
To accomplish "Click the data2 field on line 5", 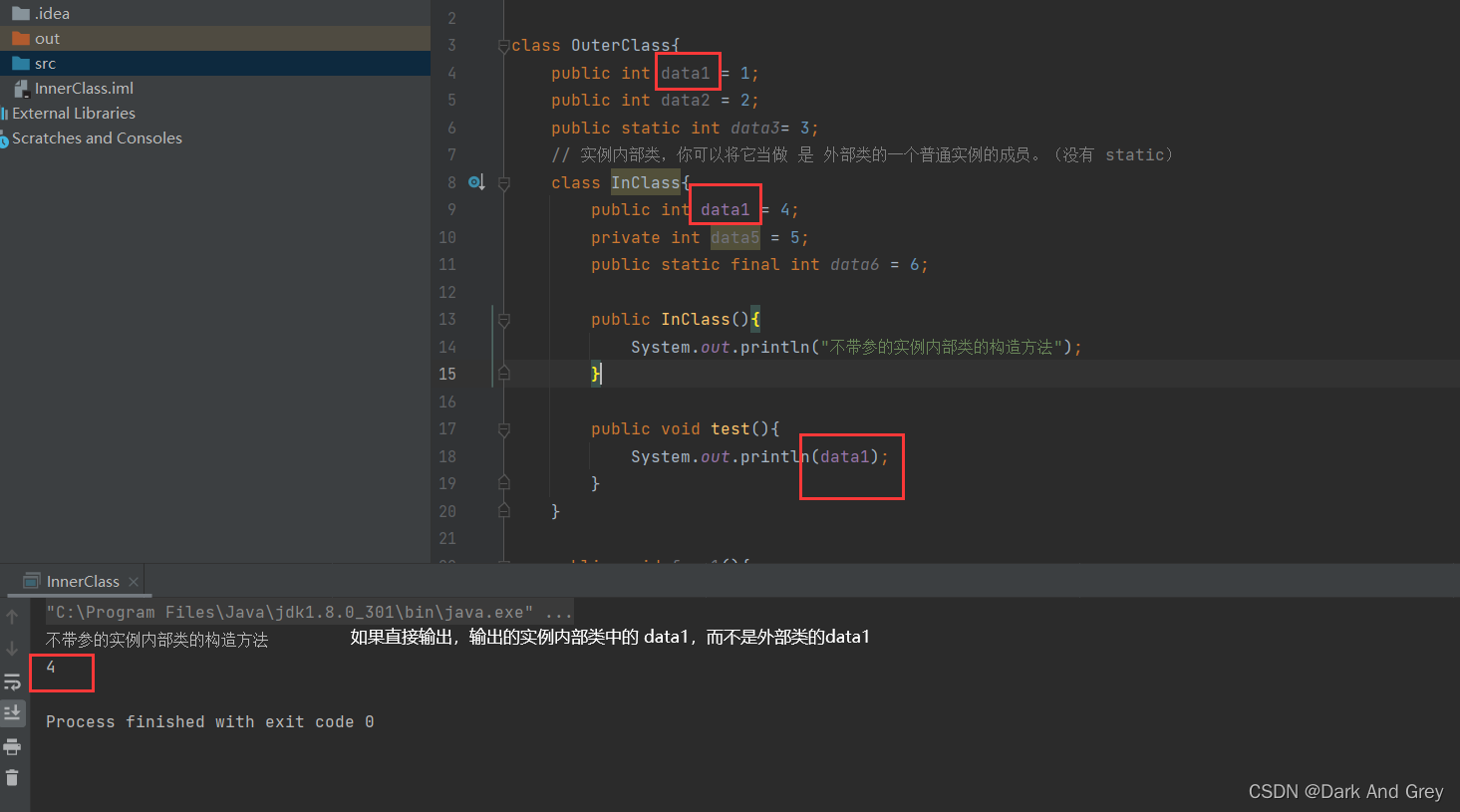I will (x=686, y=100).
